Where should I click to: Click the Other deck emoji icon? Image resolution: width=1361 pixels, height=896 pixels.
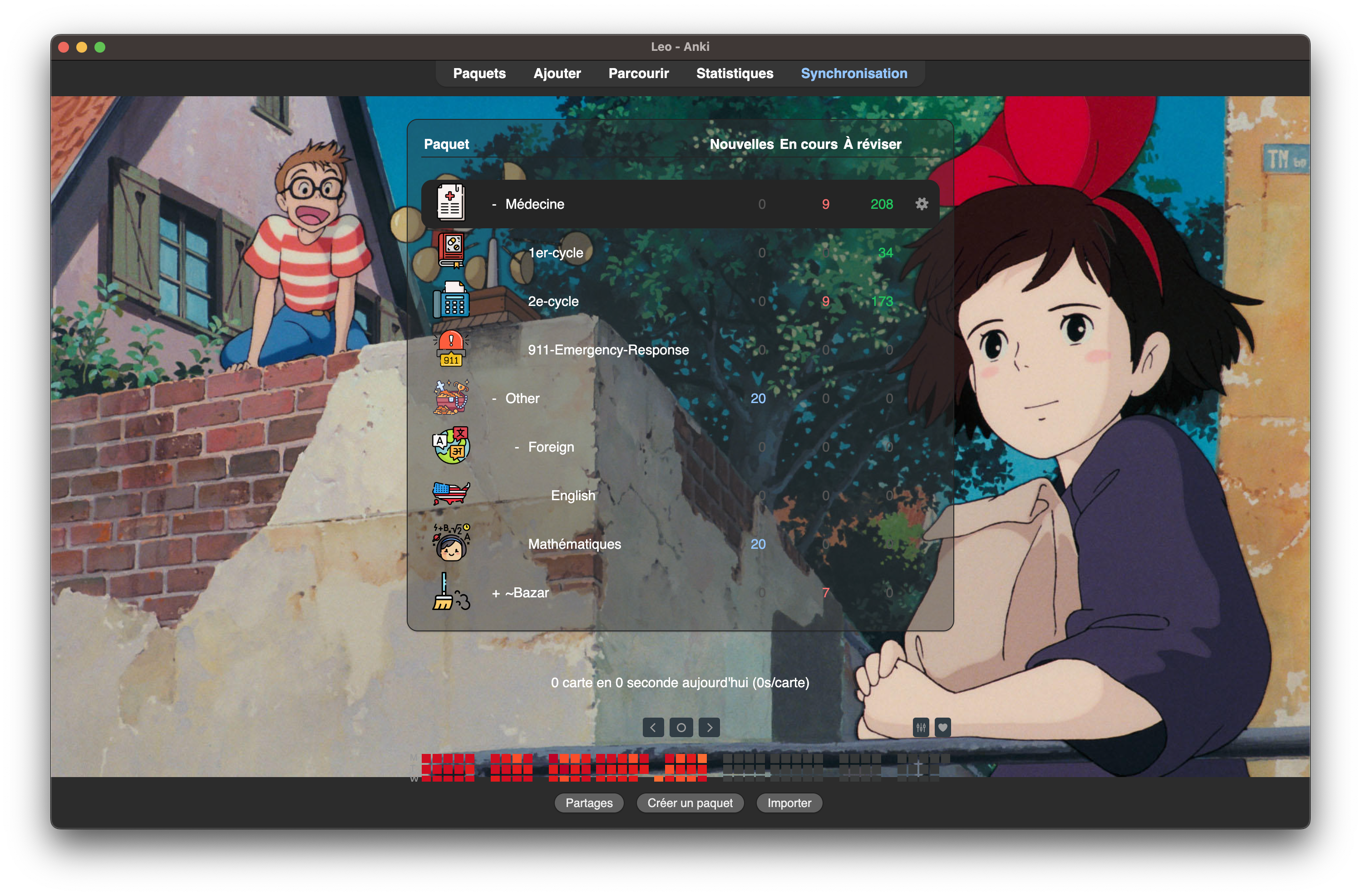pyautogui.click(x=451, y=397)
